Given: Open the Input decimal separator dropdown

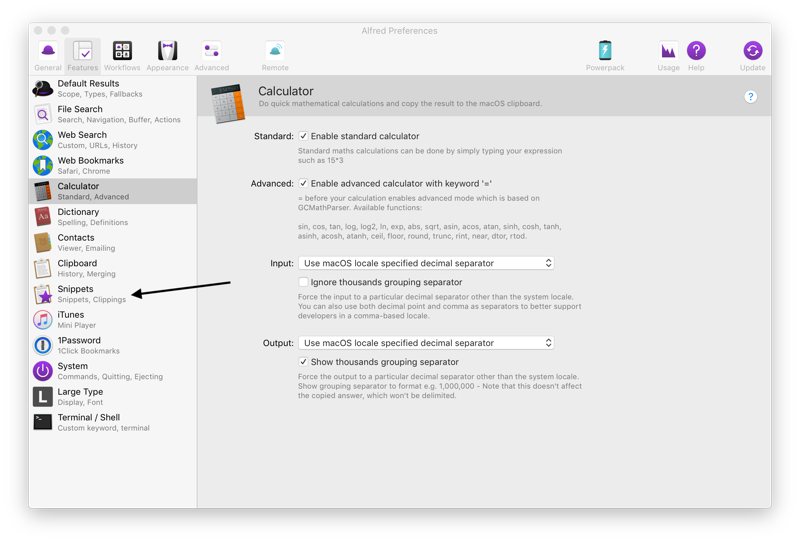Looking at the screenshot, I should [x=426, y=263].
